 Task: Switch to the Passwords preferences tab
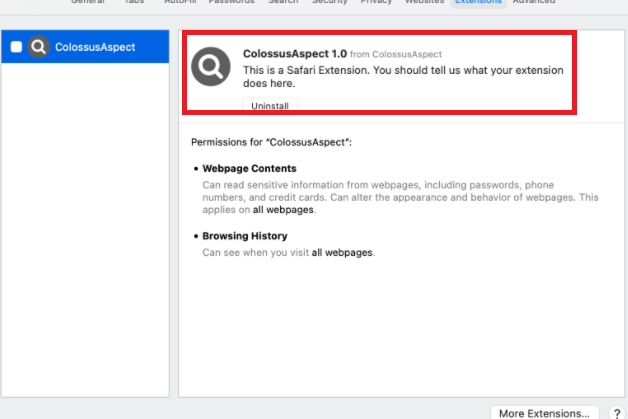231,2
